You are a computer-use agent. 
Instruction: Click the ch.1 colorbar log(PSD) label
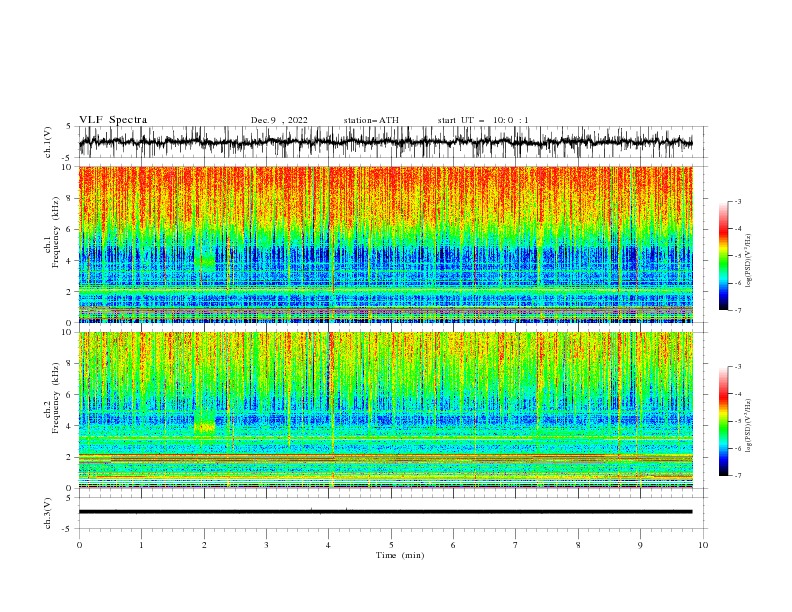click(748, 261)
